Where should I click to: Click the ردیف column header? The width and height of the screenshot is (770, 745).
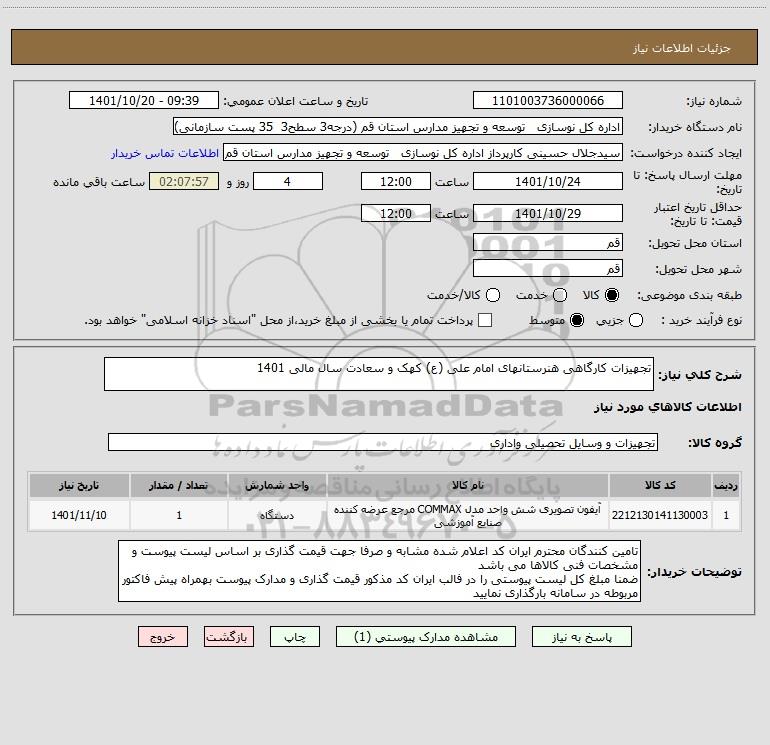click(x=726, y=486)
